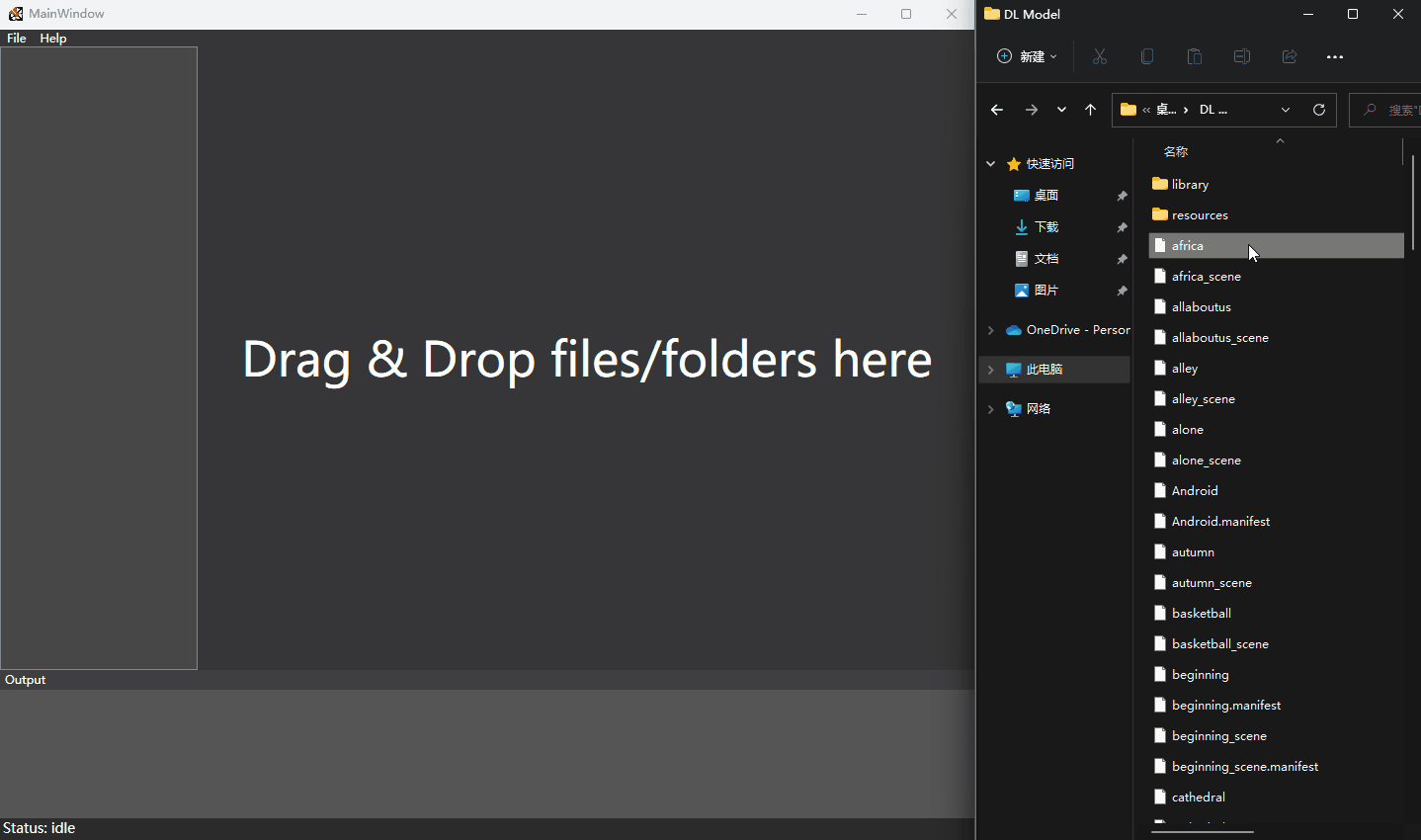Click the horizontal scrollbar in file list
The image size is (1421, 840).
1203,832
